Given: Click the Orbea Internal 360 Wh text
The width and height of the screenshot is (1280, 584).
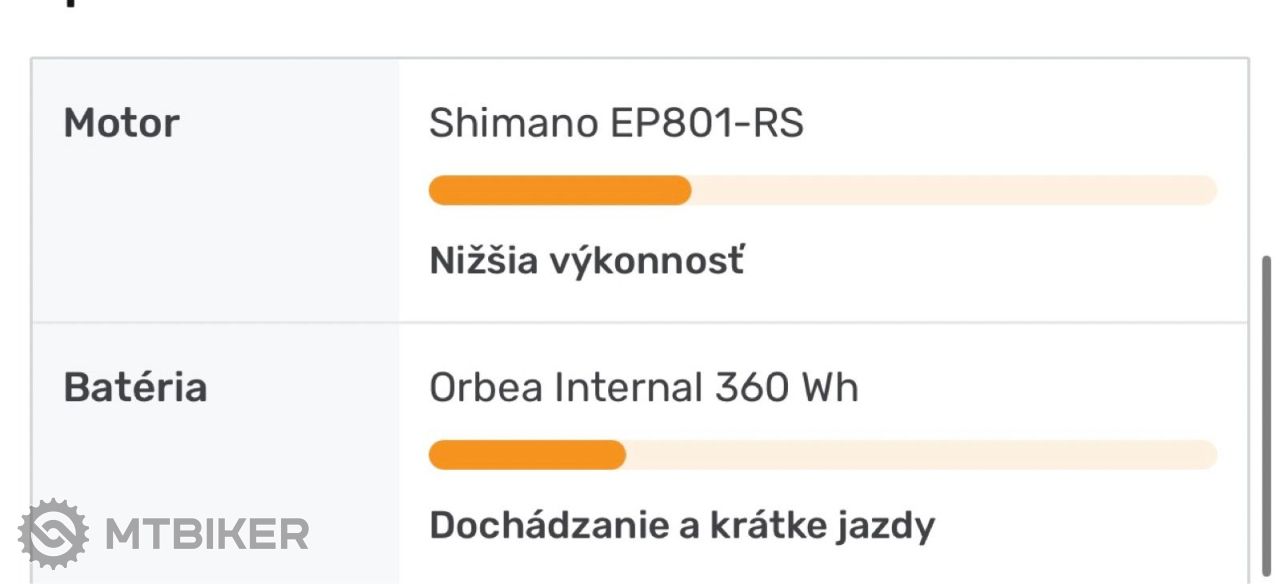Looking at the screenshot, I should 644,387.
